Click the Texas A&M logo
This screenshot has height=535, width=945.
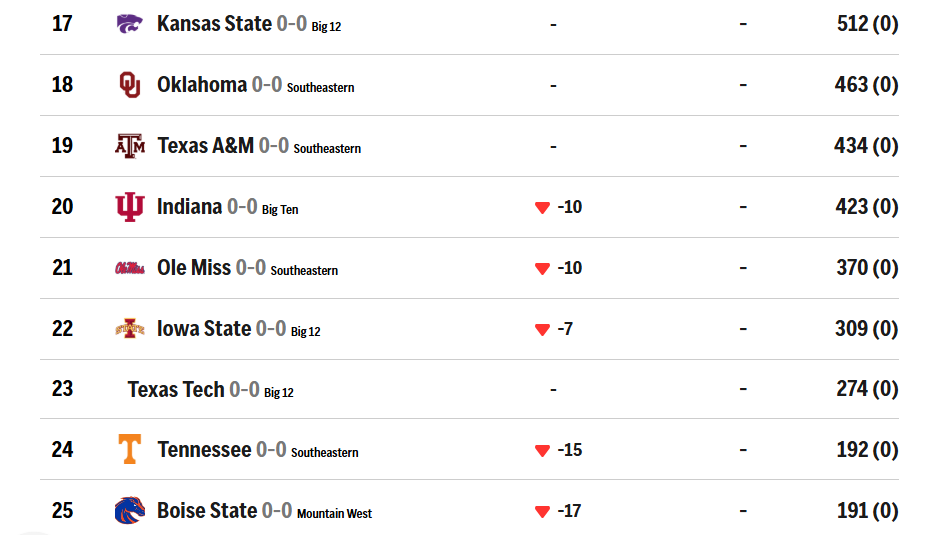tap(130, 146)
